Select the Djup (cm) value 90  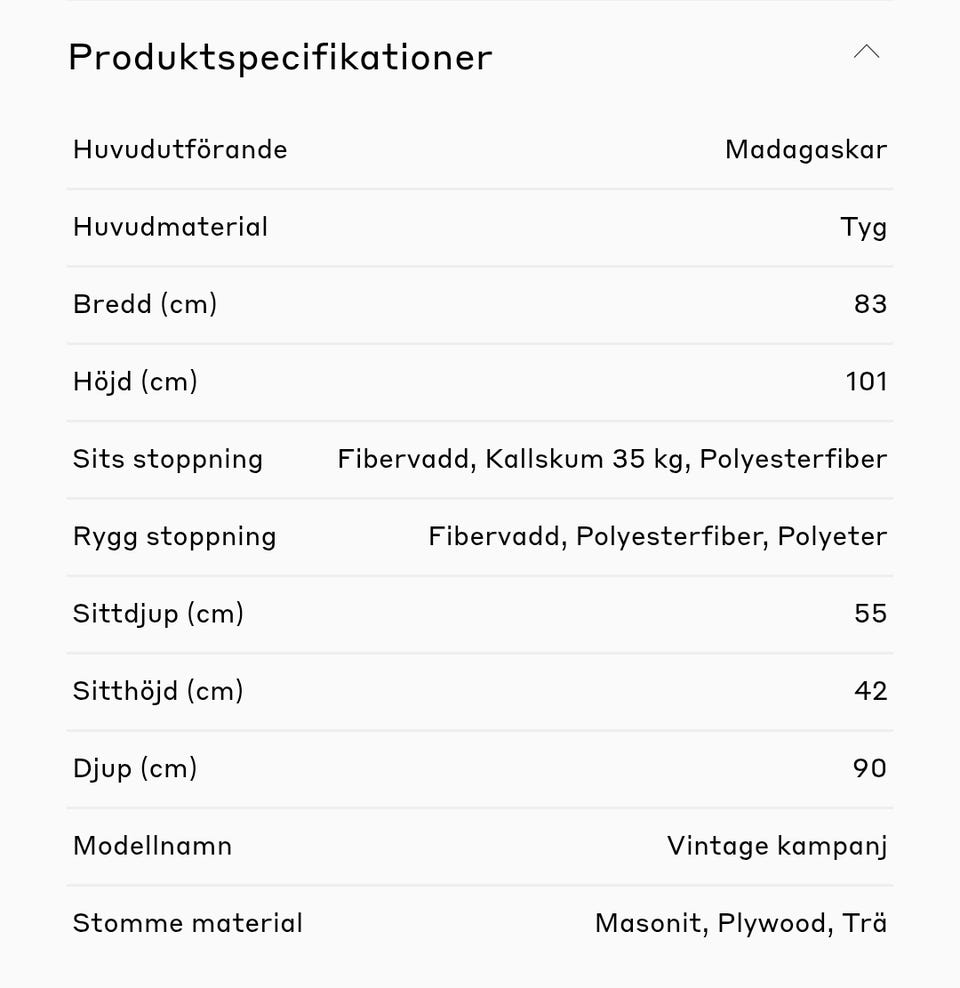[x=870, y=768]
